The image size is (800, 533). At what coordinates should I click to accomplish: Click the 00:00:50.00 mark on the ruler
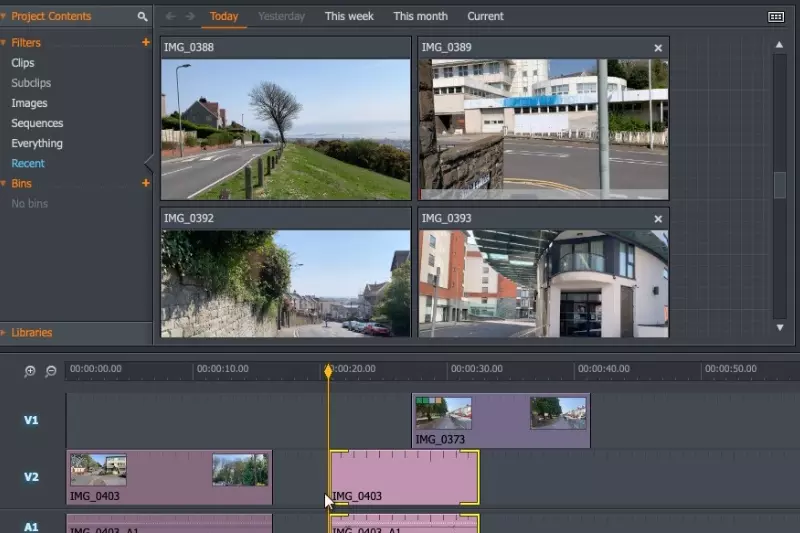pos(731,369)
